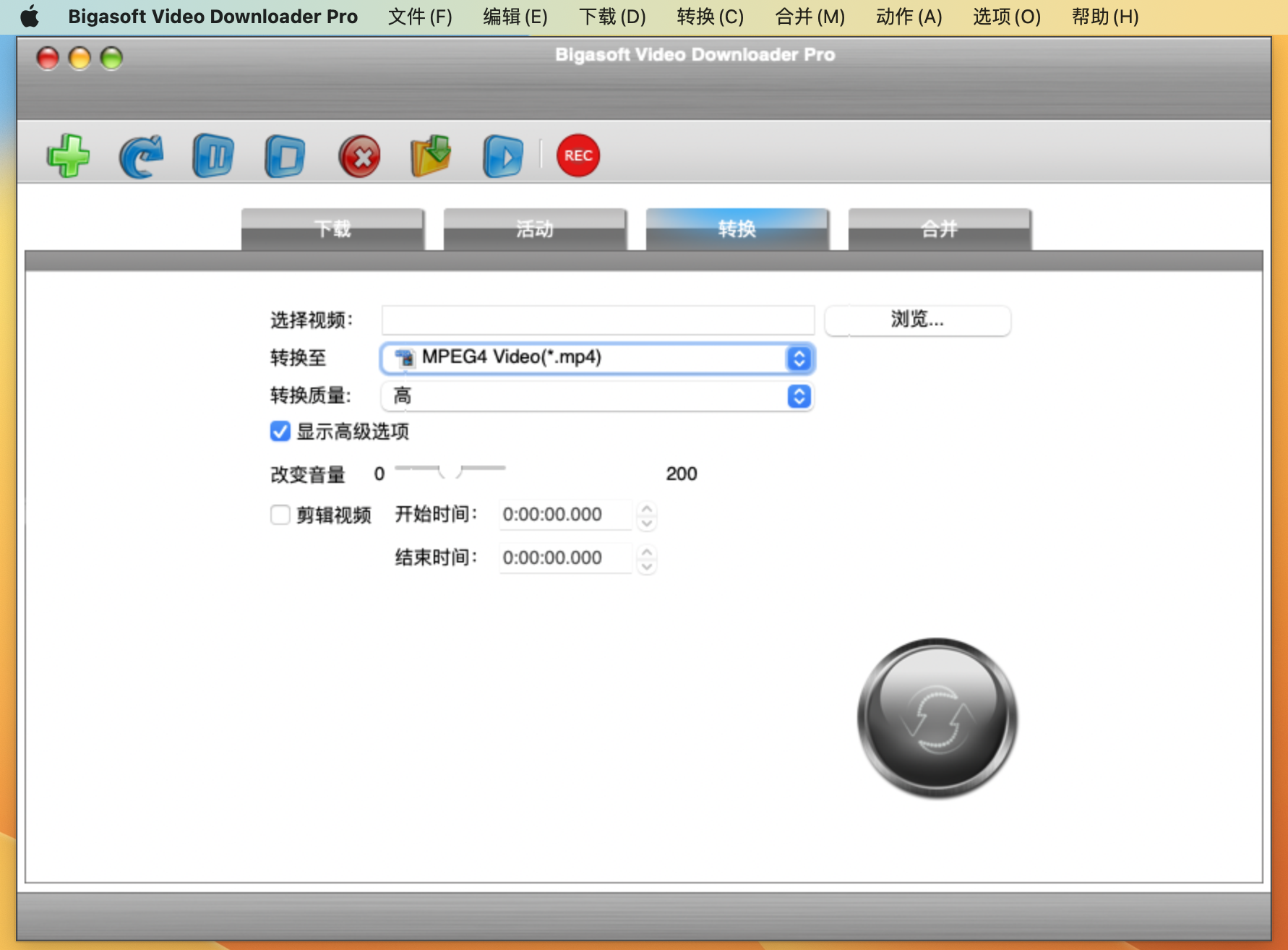Image resolution: width=1288 pixels, height=950 pixels.
Task: Switch to the 合并 tab
Action: [939, 229]
